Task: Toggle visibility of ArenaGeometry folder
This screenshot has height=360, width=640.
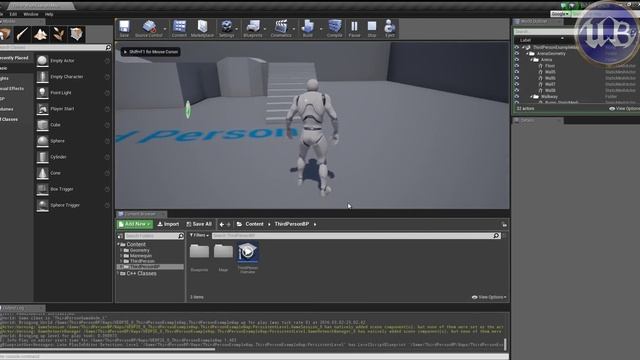Action: pos(517,53)
